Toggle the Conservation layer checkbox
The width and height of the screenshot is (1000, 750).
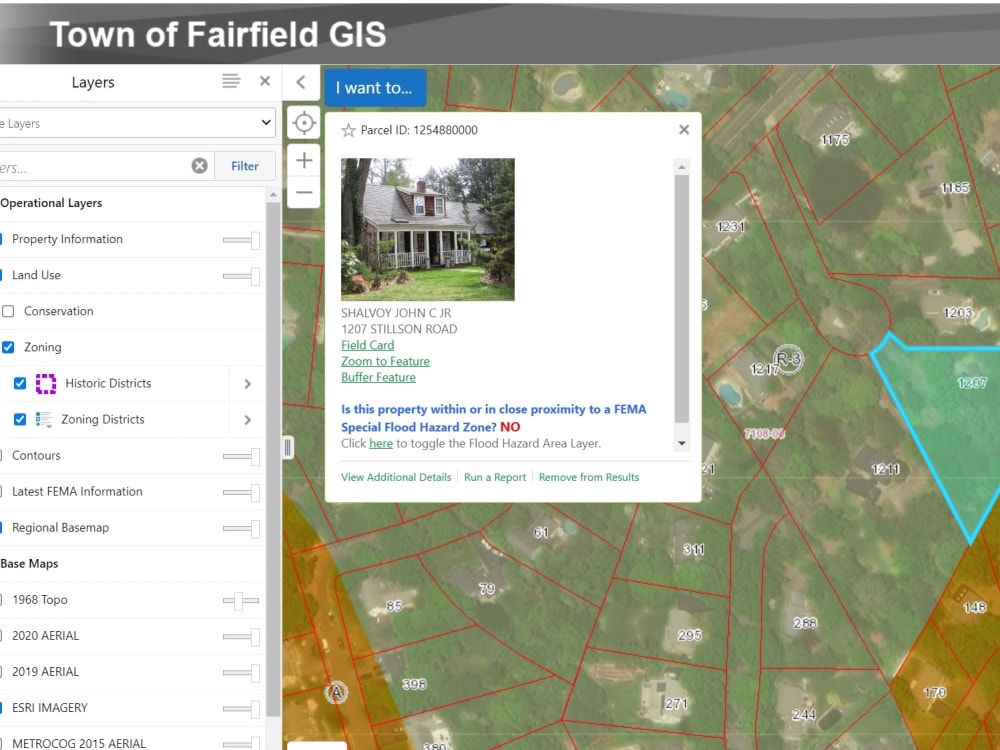click(8, 311)
